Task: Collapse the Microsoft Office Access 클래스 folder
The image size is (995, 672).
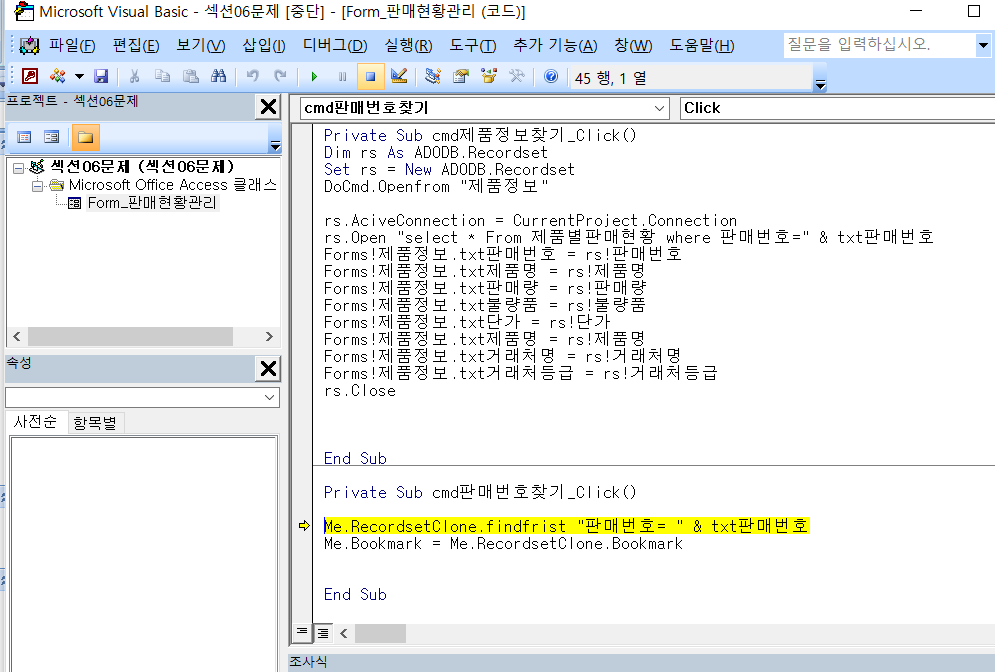Action: click(38, 185)
